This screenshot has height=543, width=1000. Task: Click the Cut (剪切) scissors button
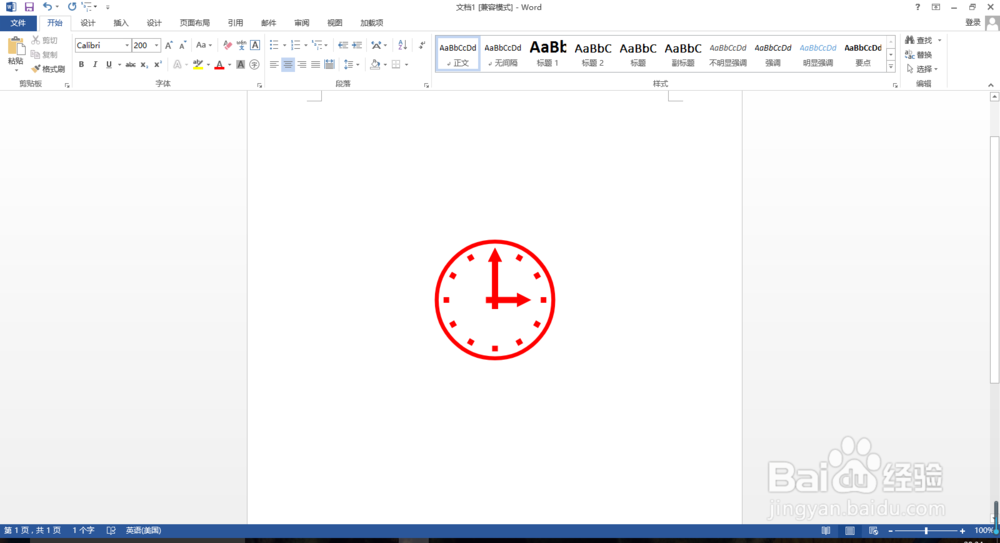pos(44,40)
